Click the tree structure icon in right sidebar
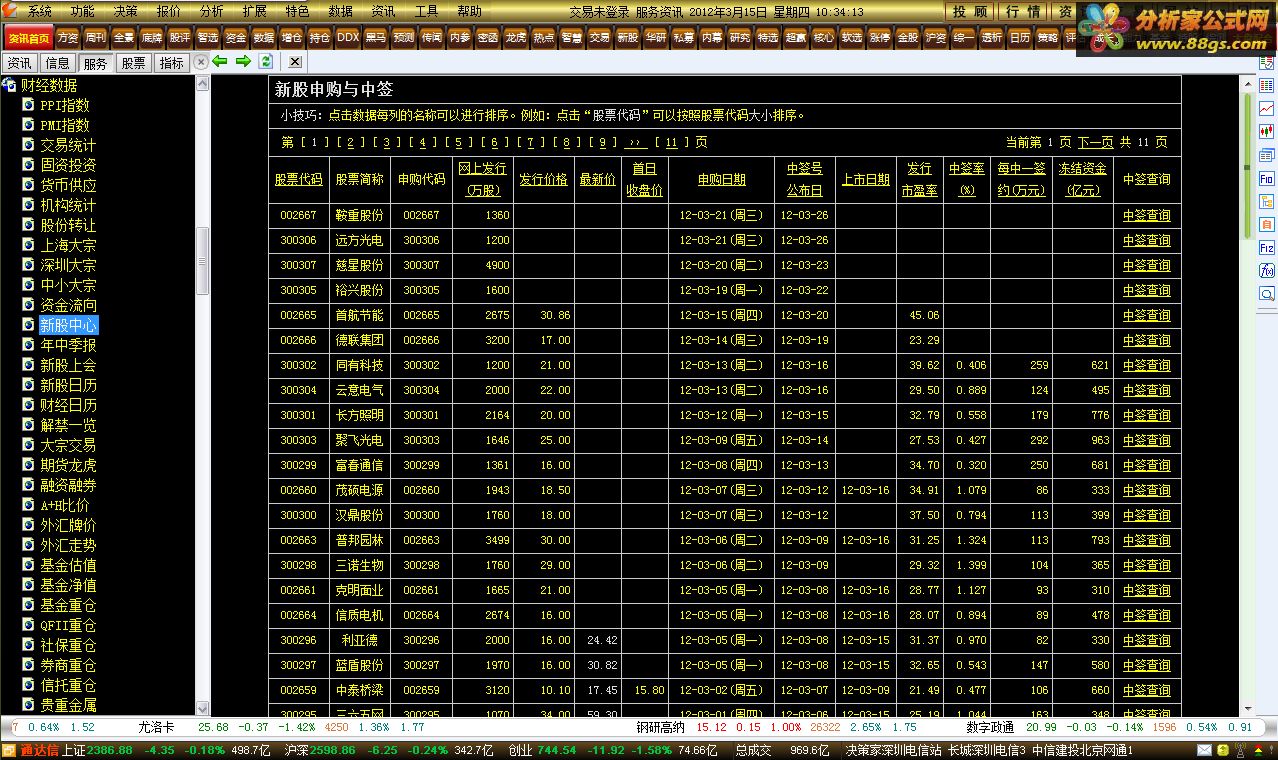 1267,201
